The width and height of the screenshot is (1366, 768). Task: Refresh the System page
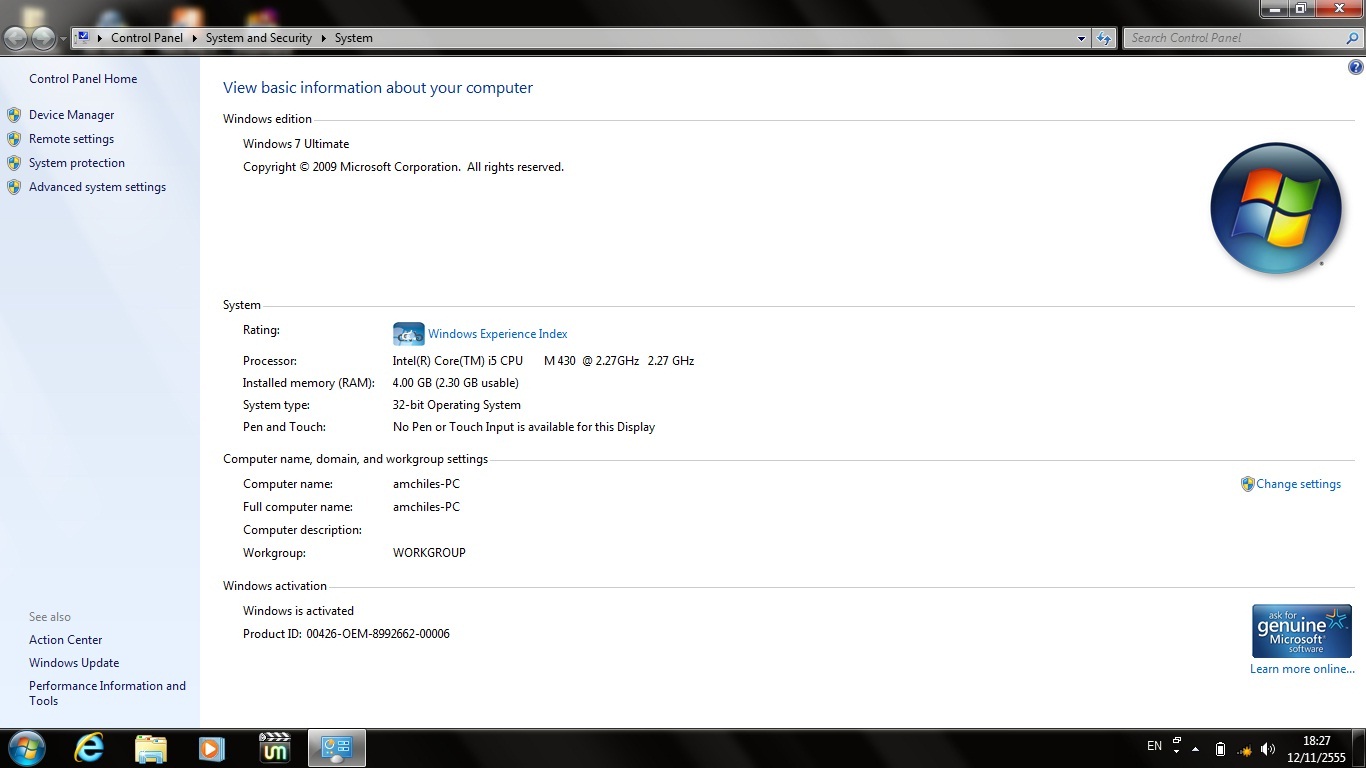click(1104, 38)
